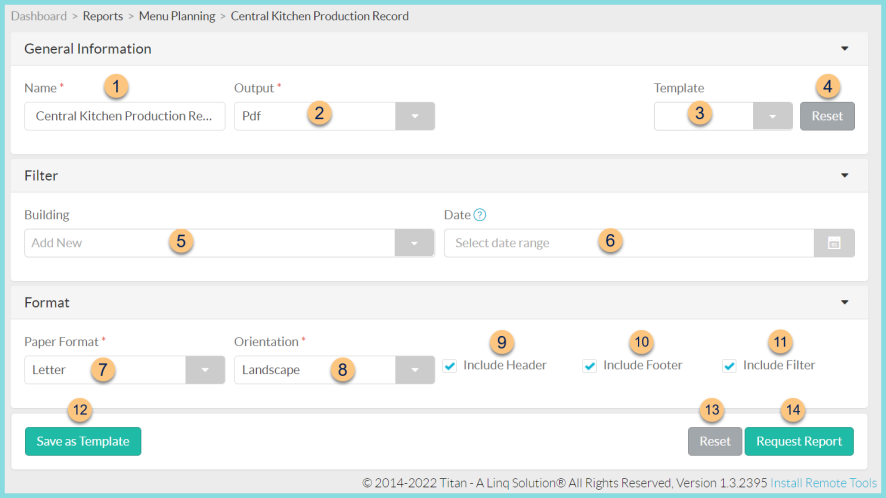886x498 pixels.
Task: Open the Output format dropdown
Action: coord(415,116)
